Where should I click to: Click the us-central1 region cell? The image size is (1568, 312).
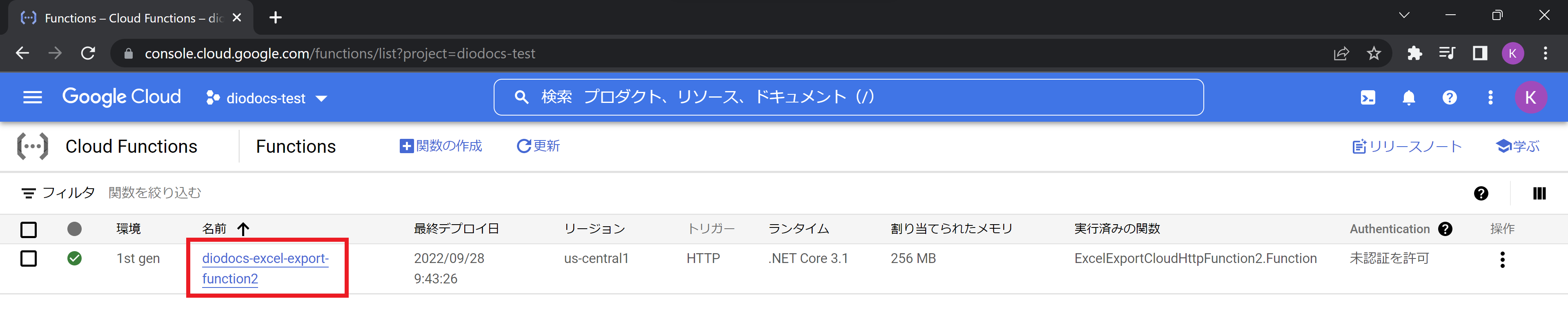point(596,259)
